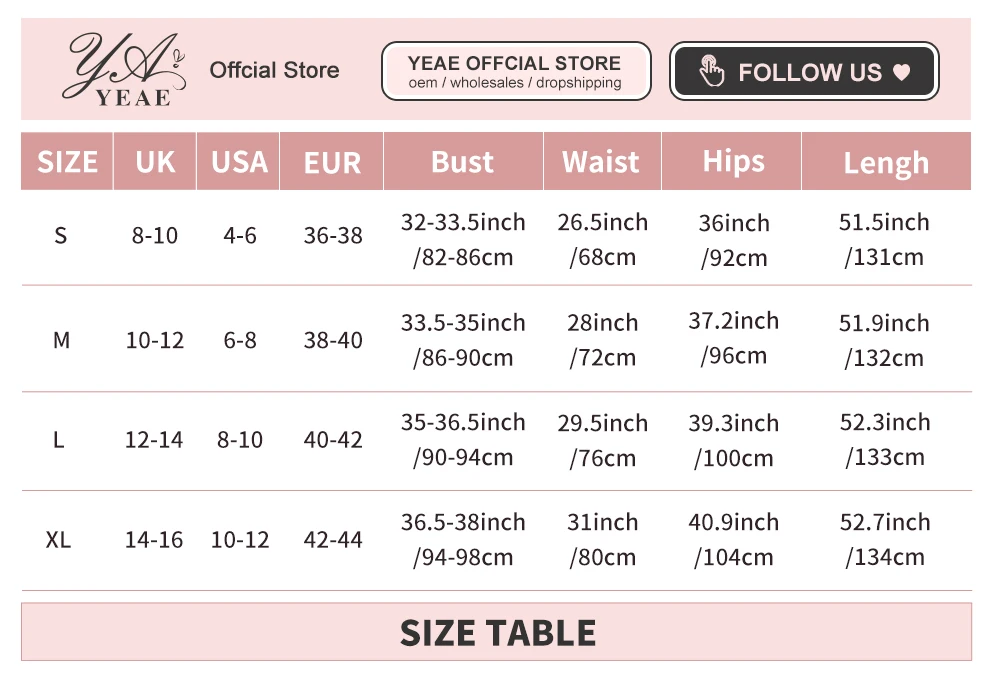This screenshot has height=681, width=993.
Task: Click the EUR column header
Action: tap(332, 162)
